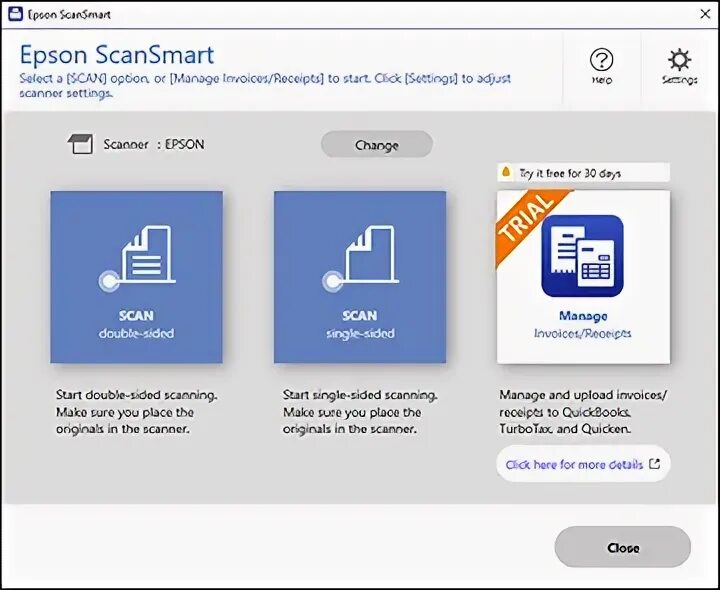
Task: Close the window with the title bar X
Action: tap(705, 14)
